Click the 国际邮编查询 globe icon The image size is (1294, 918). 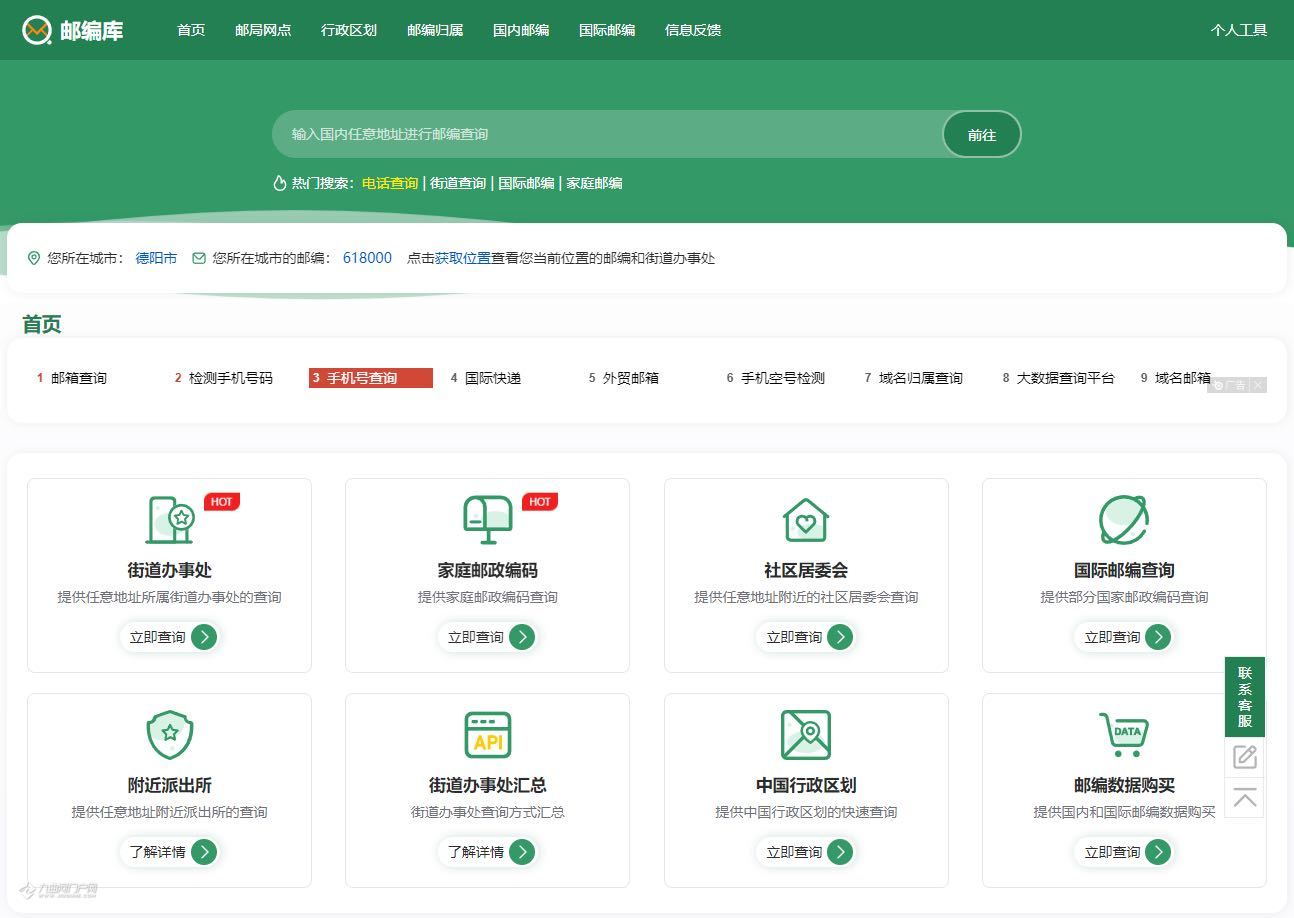pyautogui.click(x=1124, y=520)
